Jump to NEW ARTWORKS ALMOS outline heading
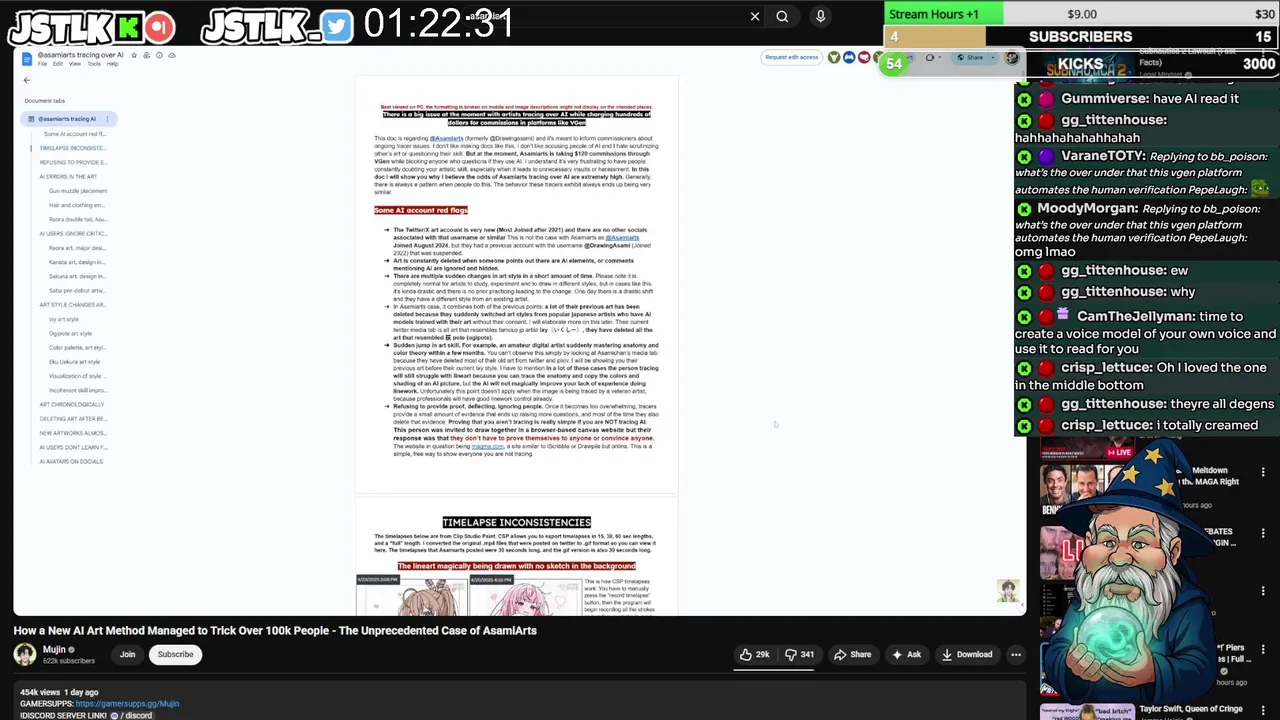Viewport: 1280px width, 720px height. pos(72,433)
